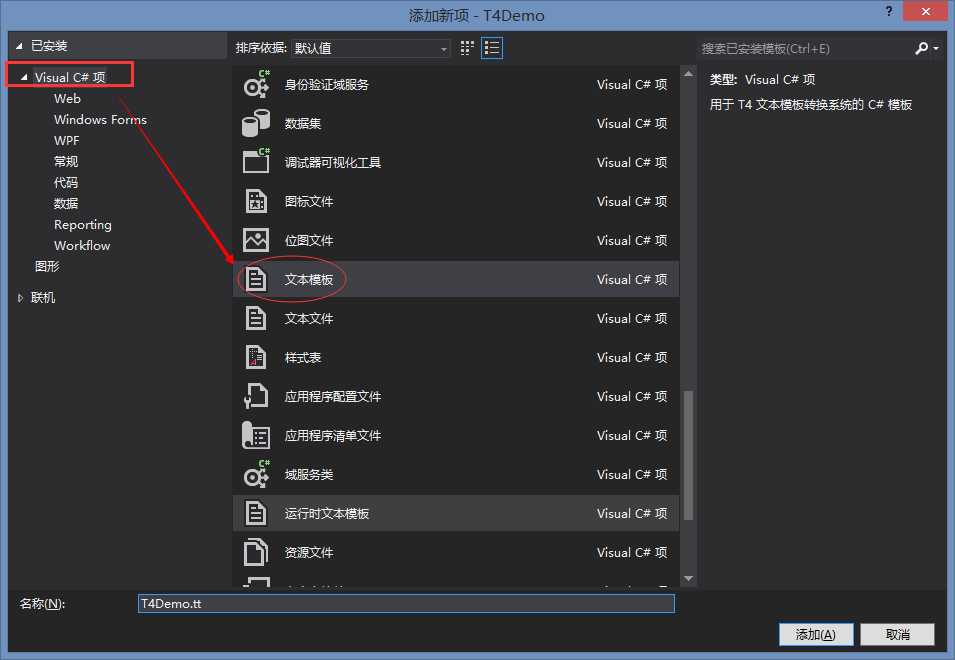Click the 取消 button
This screenshot has height=660, width=955.
click(897, 634)
